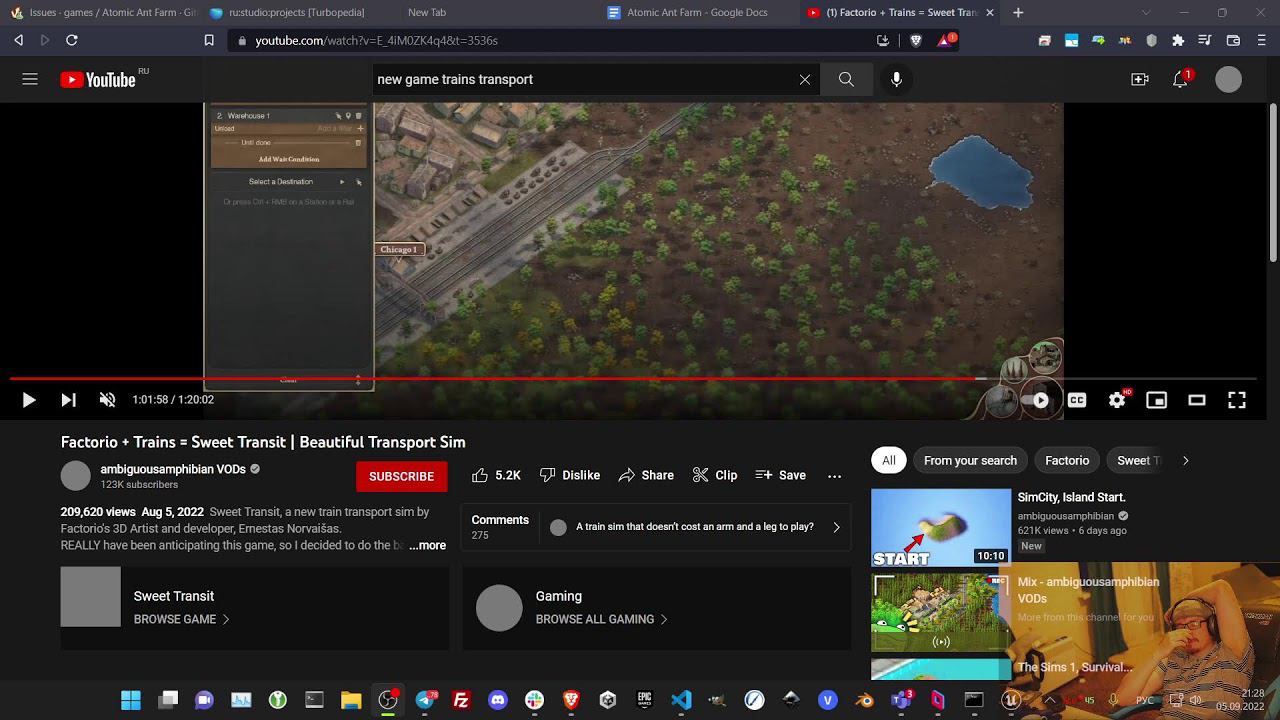Open the Brave wallet icon
The width and height of the screenshot is (1280, 720).
click(x=1233, y=40)
